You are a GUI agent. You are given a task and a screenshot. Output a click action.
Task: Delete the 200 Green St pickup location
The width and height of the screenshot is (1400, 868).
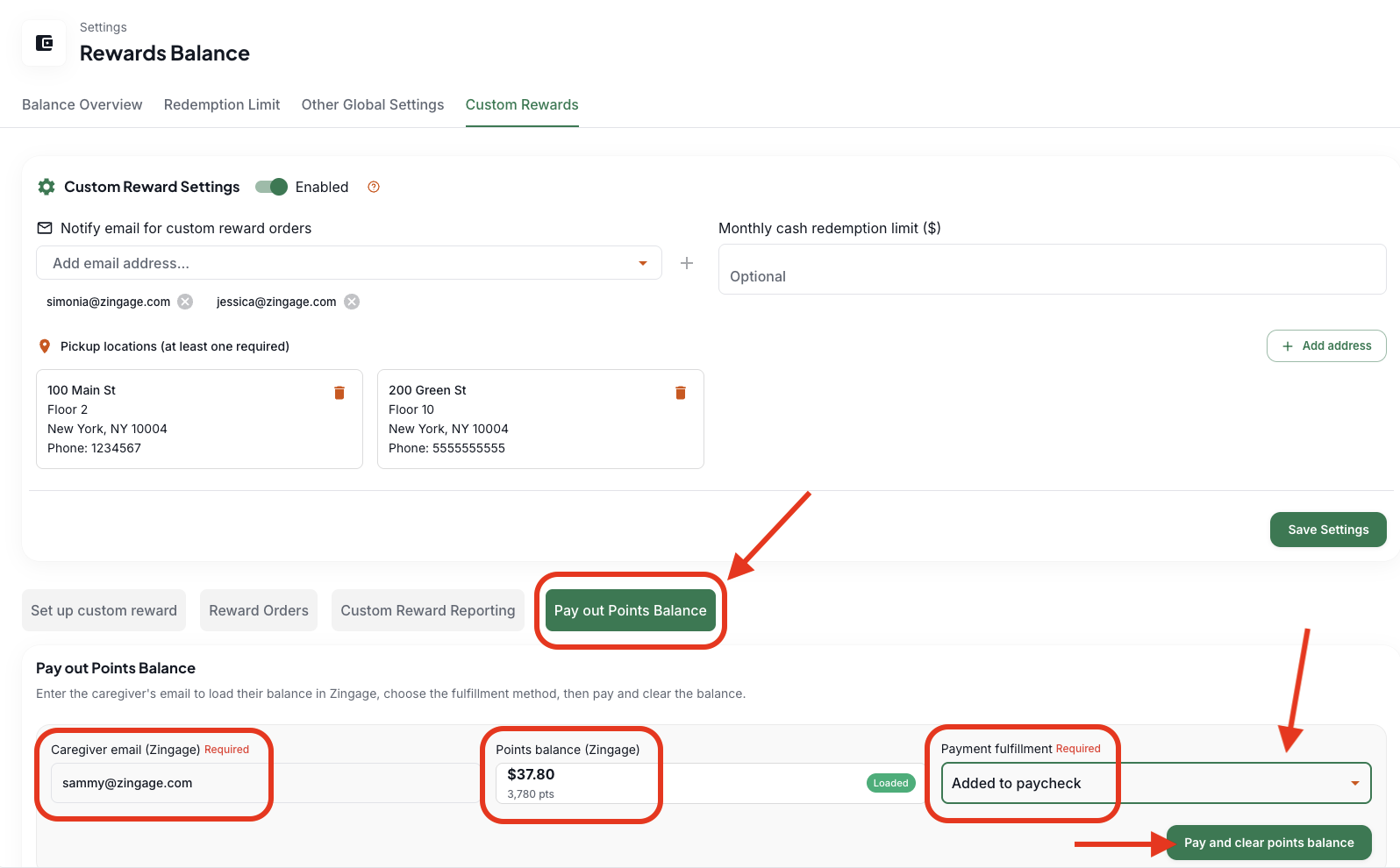pos(681,393)
